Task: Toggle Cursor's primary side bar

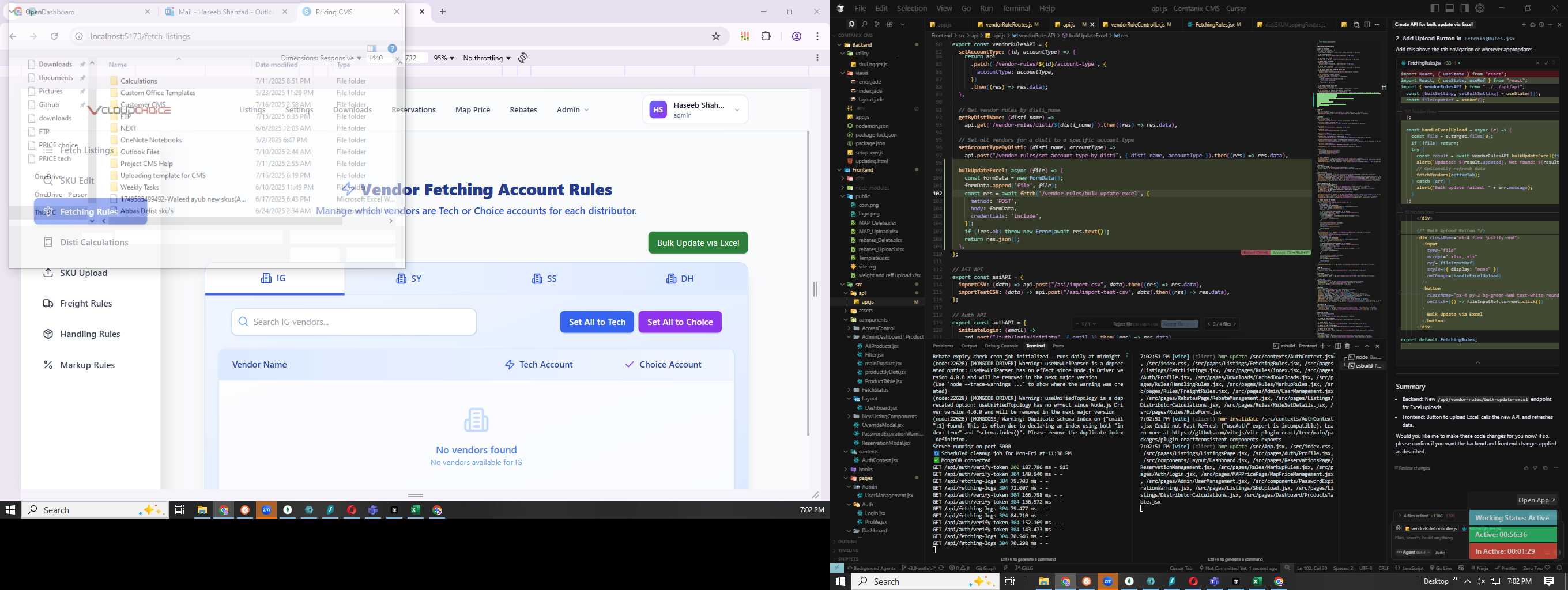Action: tap(1435, 9)
